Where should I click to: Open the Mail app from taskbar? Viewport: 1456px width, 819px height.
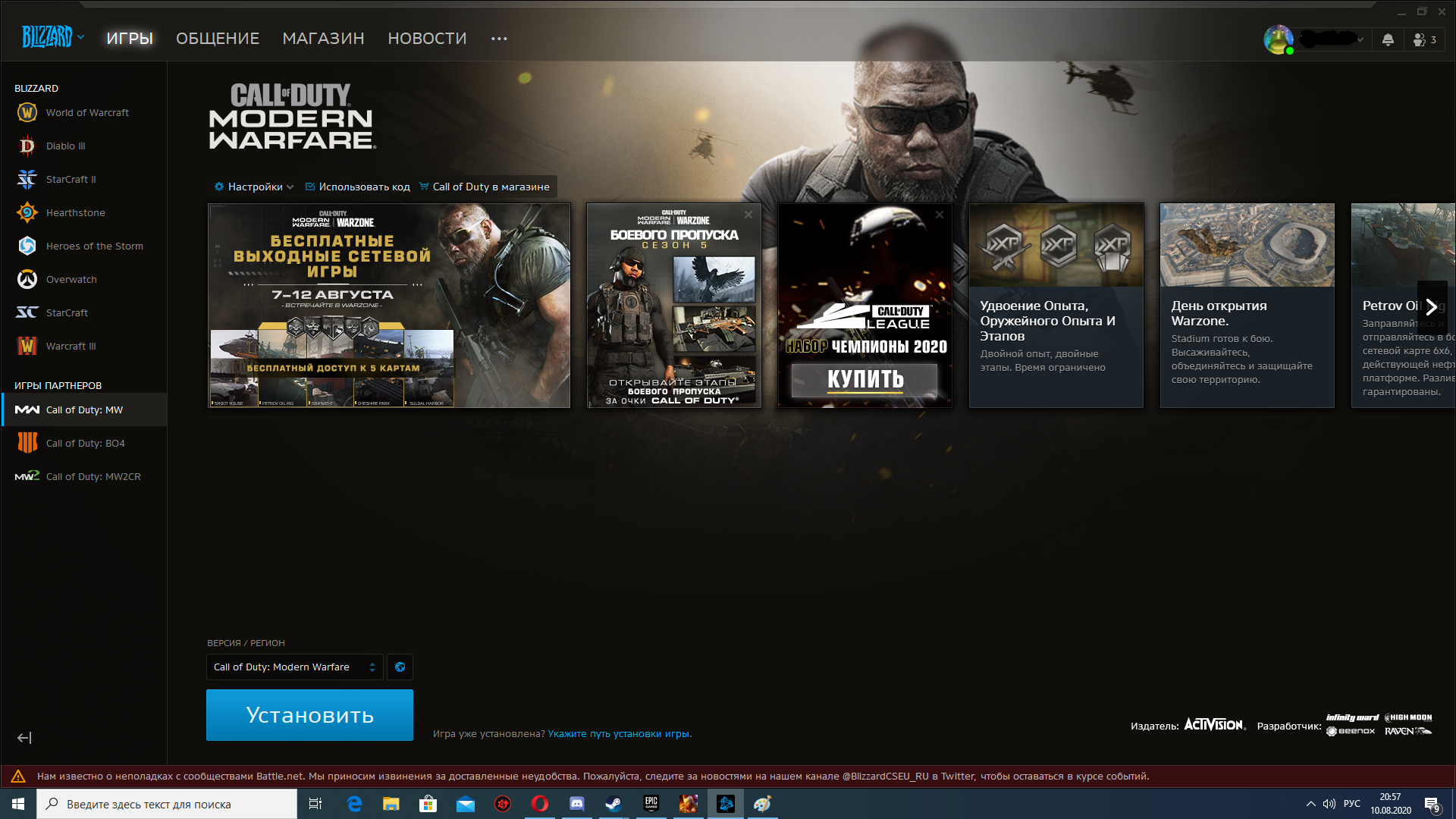coord(466,804)
